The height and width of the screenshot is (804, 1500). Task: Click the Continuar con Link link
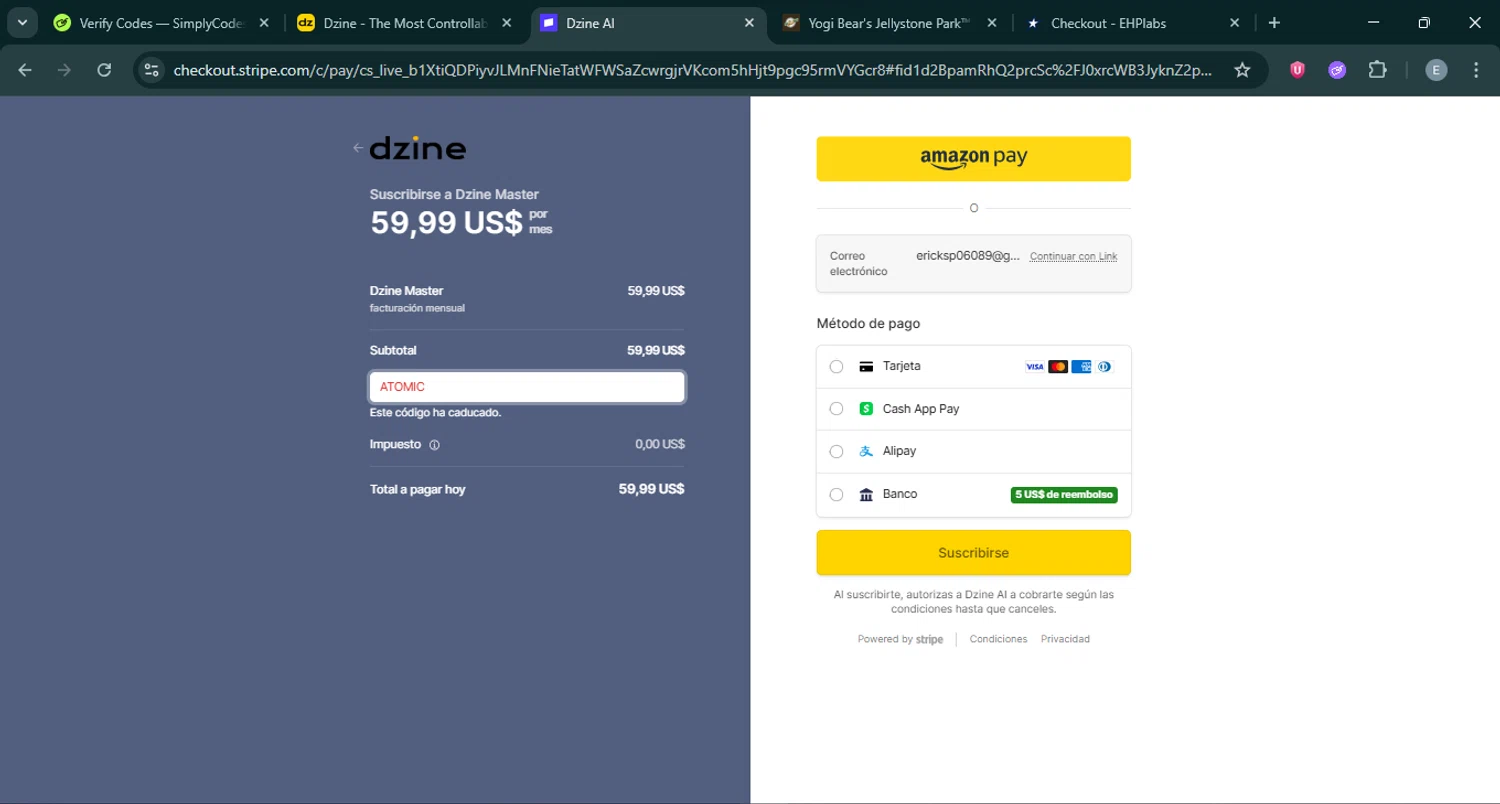click(1073, 257)
